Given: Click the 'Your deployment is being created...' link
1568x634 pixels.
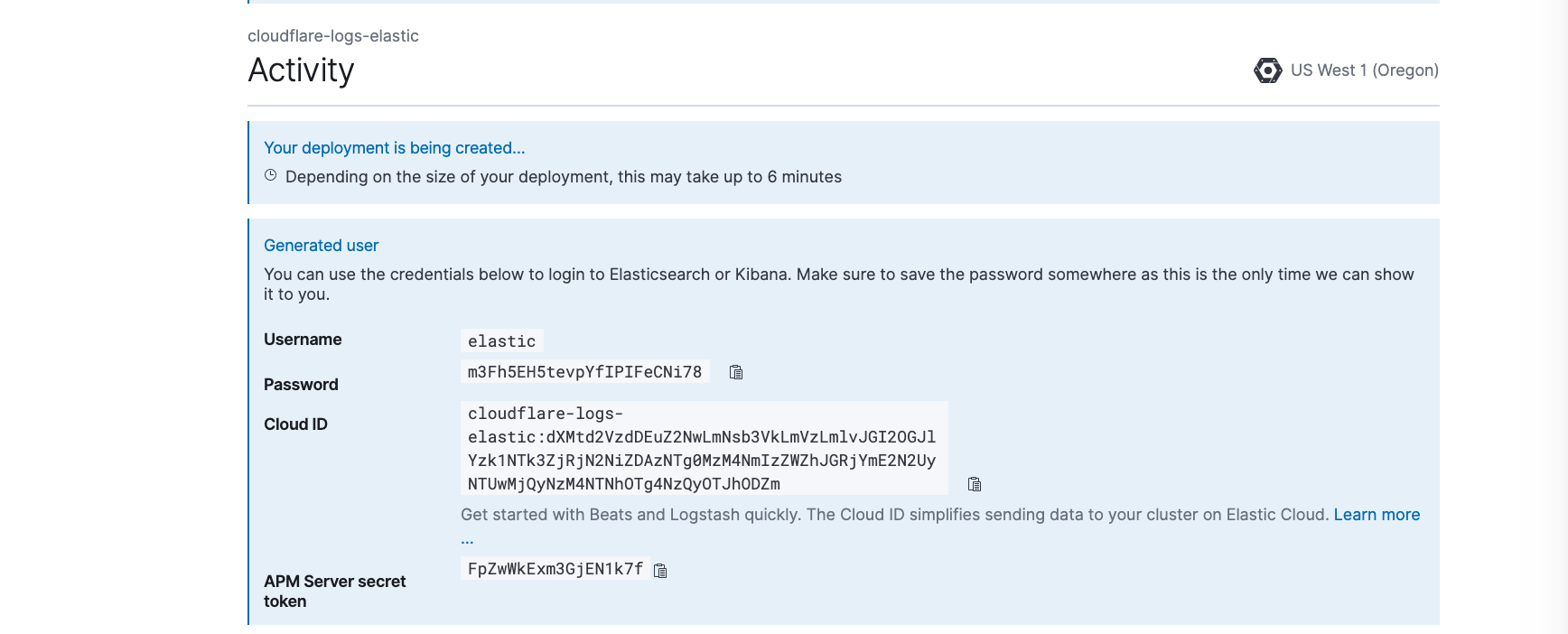Looking at the screenshot, I should (394, 147).
